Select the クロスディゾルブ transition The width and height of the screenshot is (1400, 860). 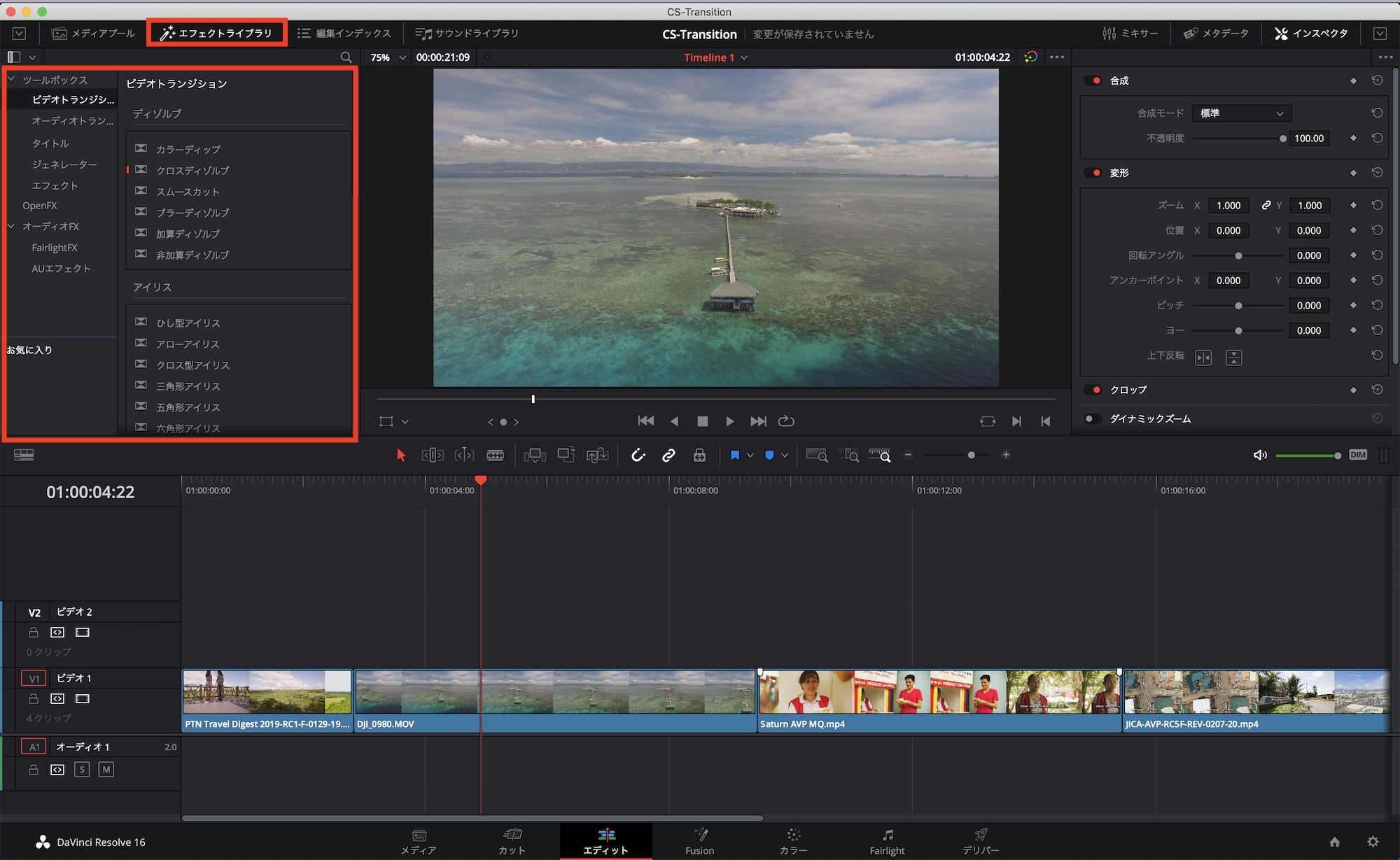point(192,171)
